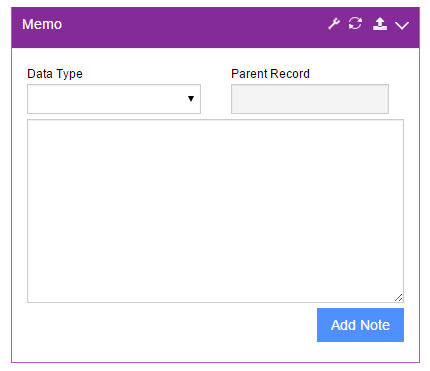
Task: Focus the Parent Record field
Action: (x=310, y=99)
